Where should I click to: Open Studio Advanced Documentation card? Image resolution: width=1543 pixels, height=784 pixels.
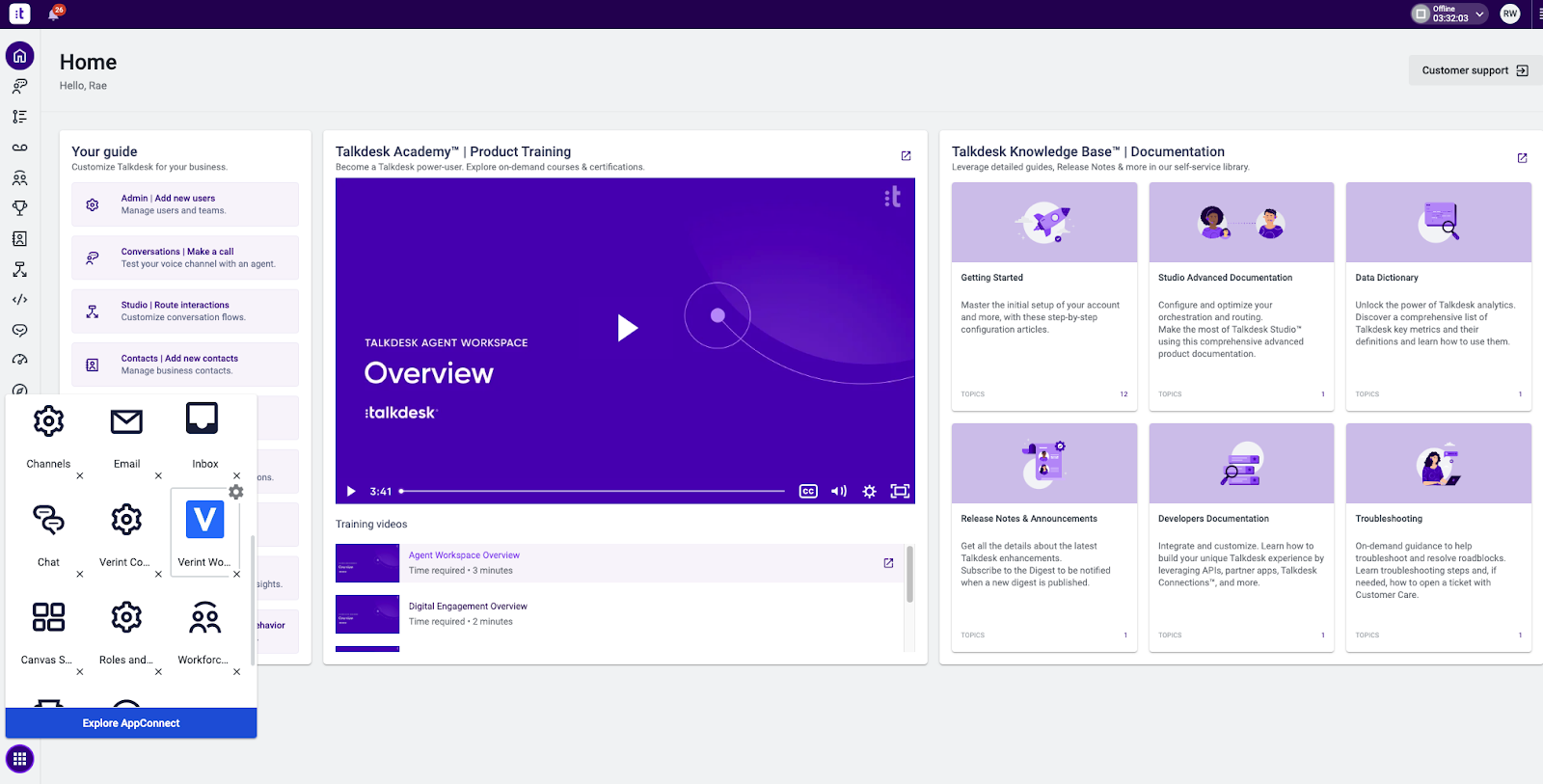[x=1241, y=297]
